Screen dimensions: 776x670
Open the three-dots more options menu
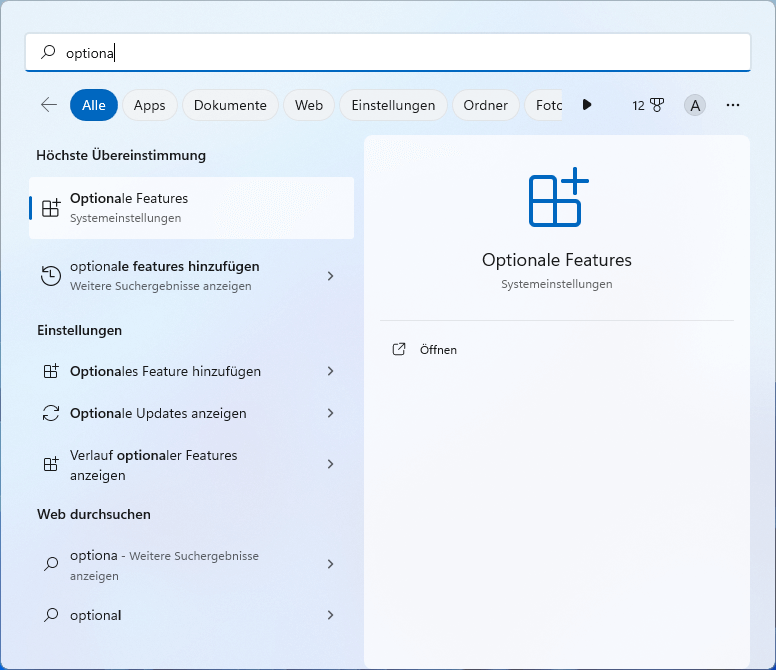coord(733,105)
